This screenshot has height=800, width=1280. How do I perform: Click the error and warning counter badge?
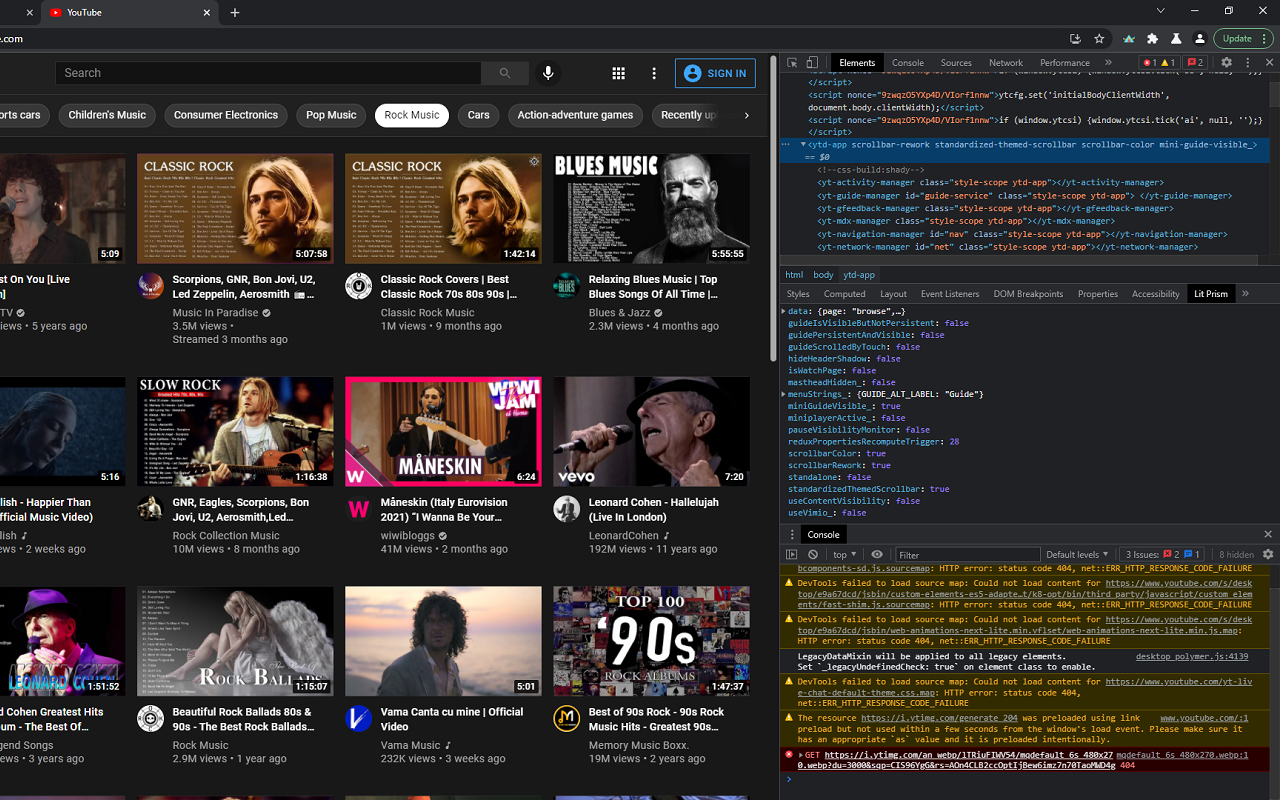click(1160, 62)
